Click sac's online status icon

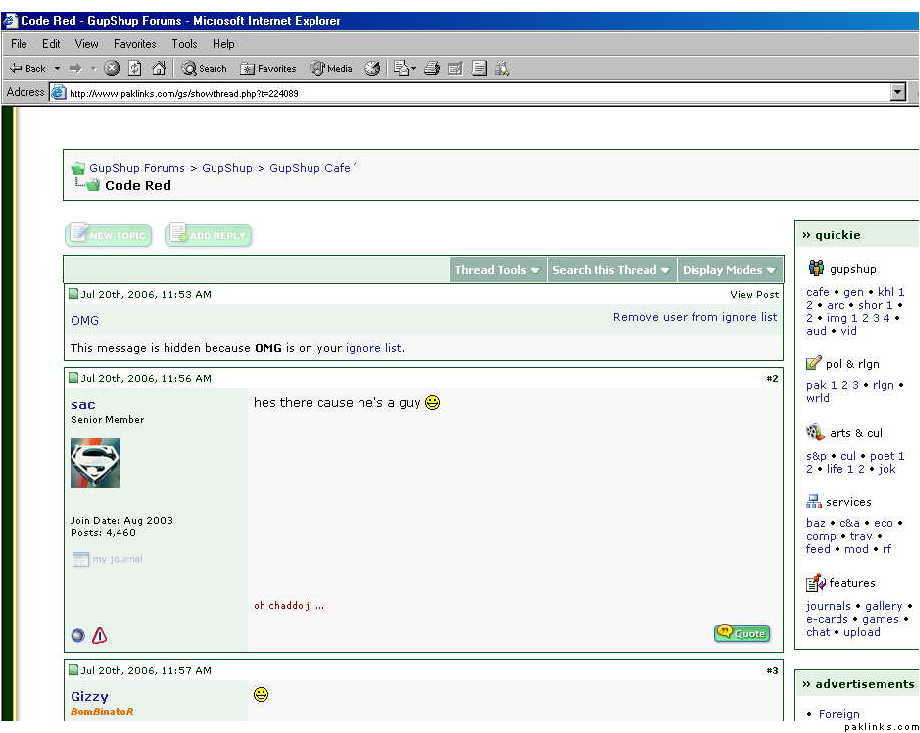click(x=78, y=635)
